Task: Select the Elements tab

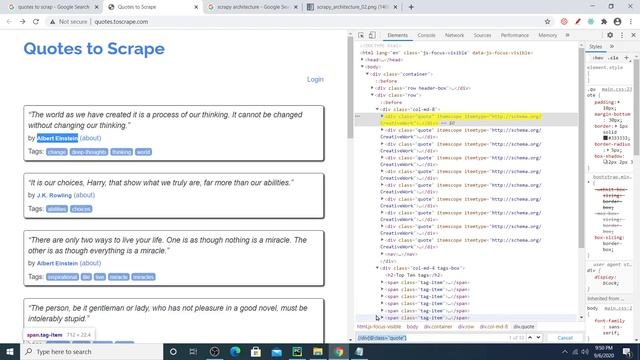Action: 398,36
